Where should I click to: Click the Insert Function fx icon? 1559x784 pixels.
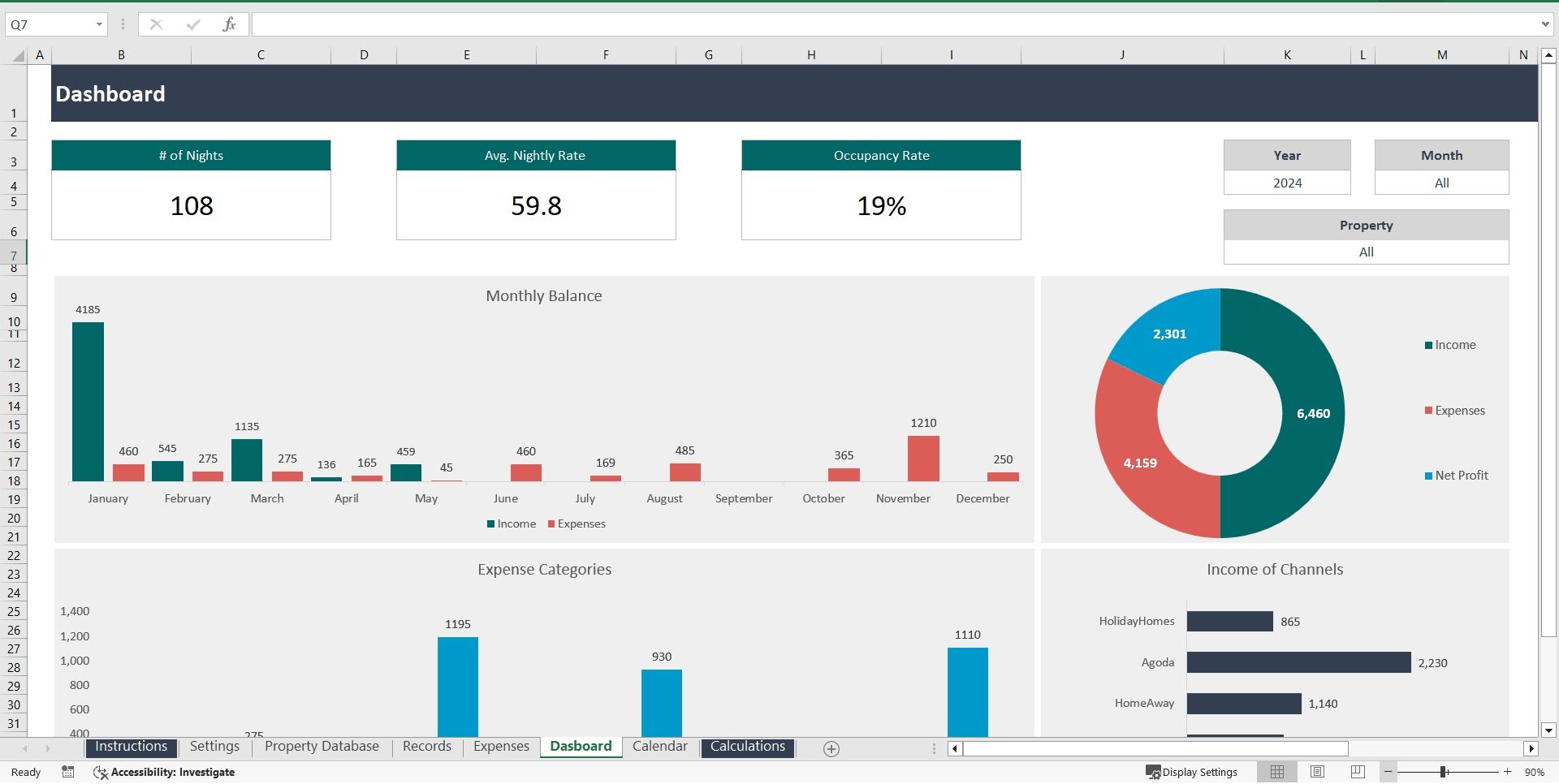pos(229,24)
